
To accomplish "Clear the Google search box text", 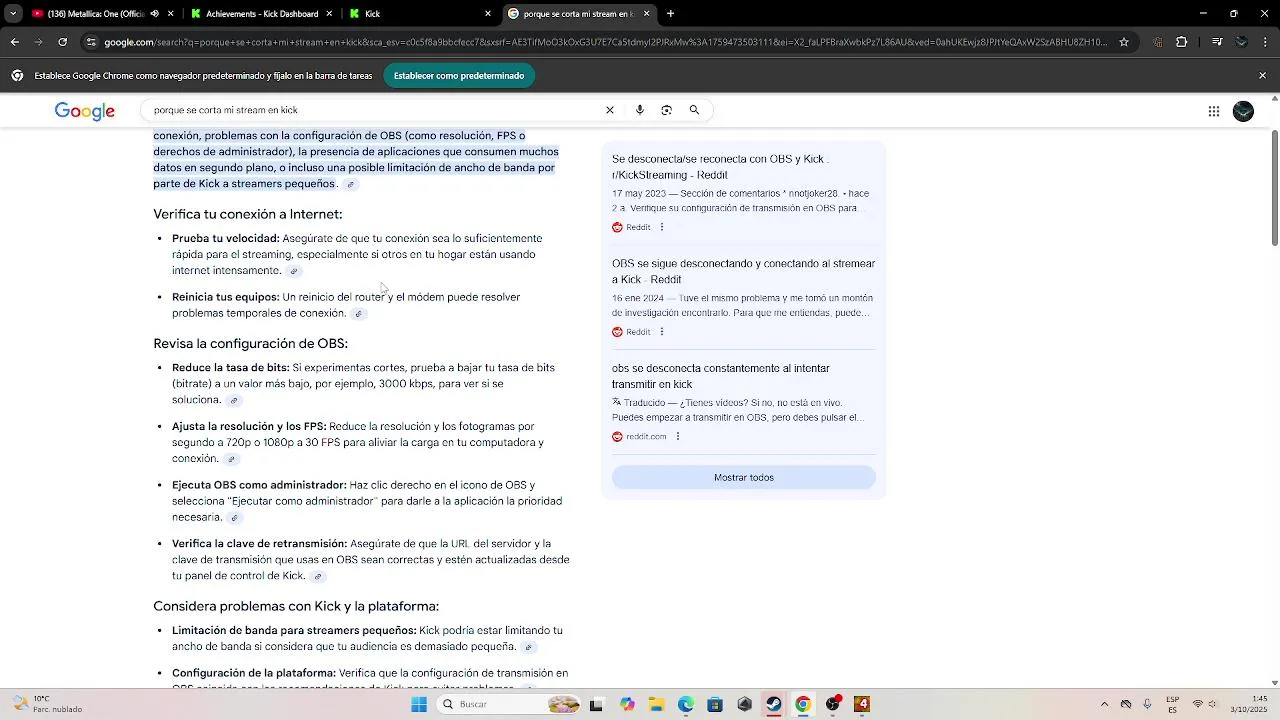I will point(610,110).
